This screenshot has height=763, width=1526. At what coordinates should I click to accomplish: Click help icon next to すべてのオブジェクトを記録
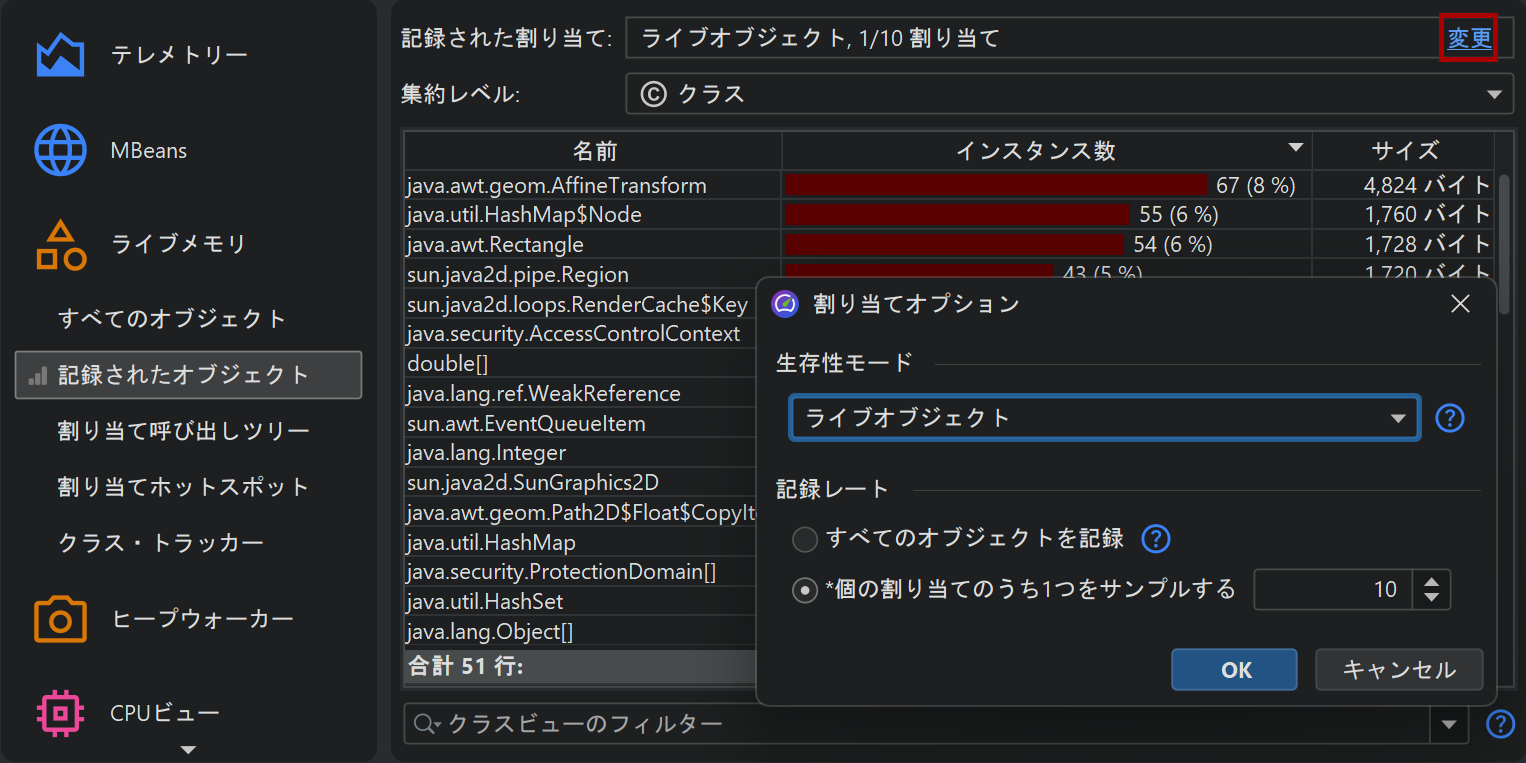point(1155,539)
